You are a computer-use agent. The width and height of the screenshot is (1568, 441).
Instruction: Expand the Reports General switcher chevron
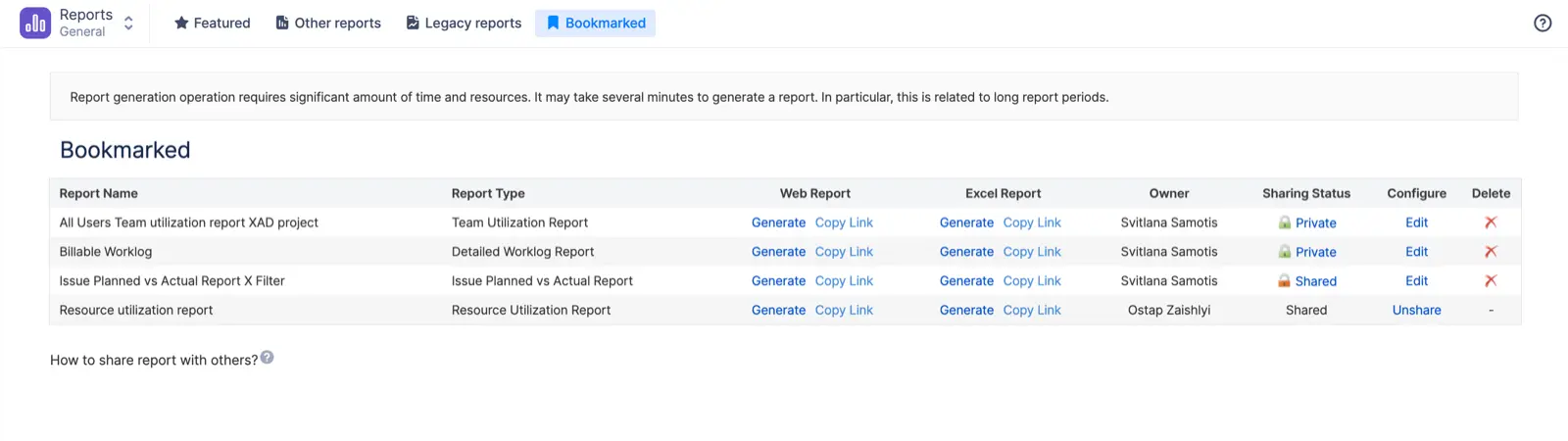128,23
